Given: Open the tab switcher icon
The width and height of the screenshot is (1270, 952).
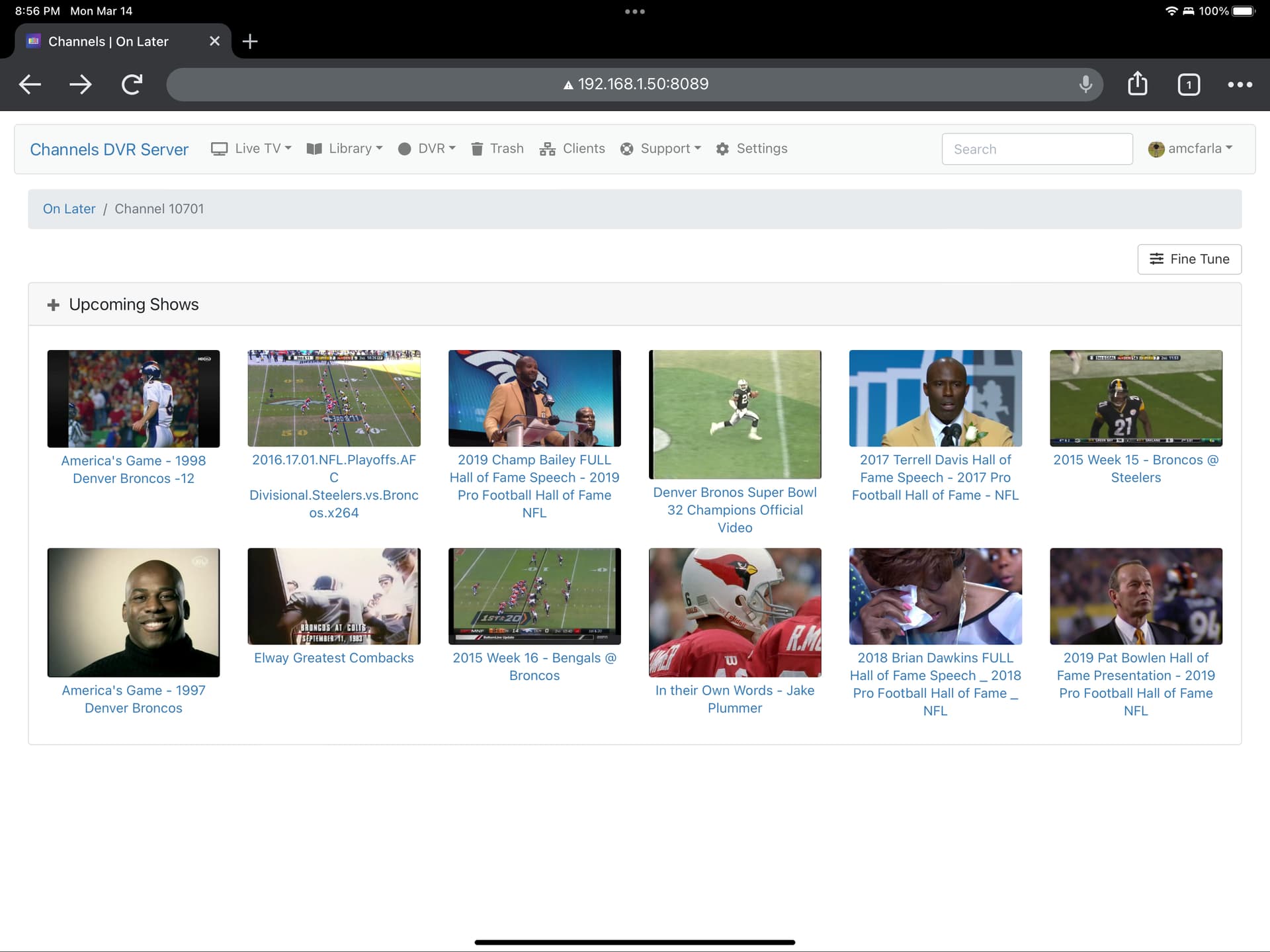Looking at the screenshot, I should 1188,85.
